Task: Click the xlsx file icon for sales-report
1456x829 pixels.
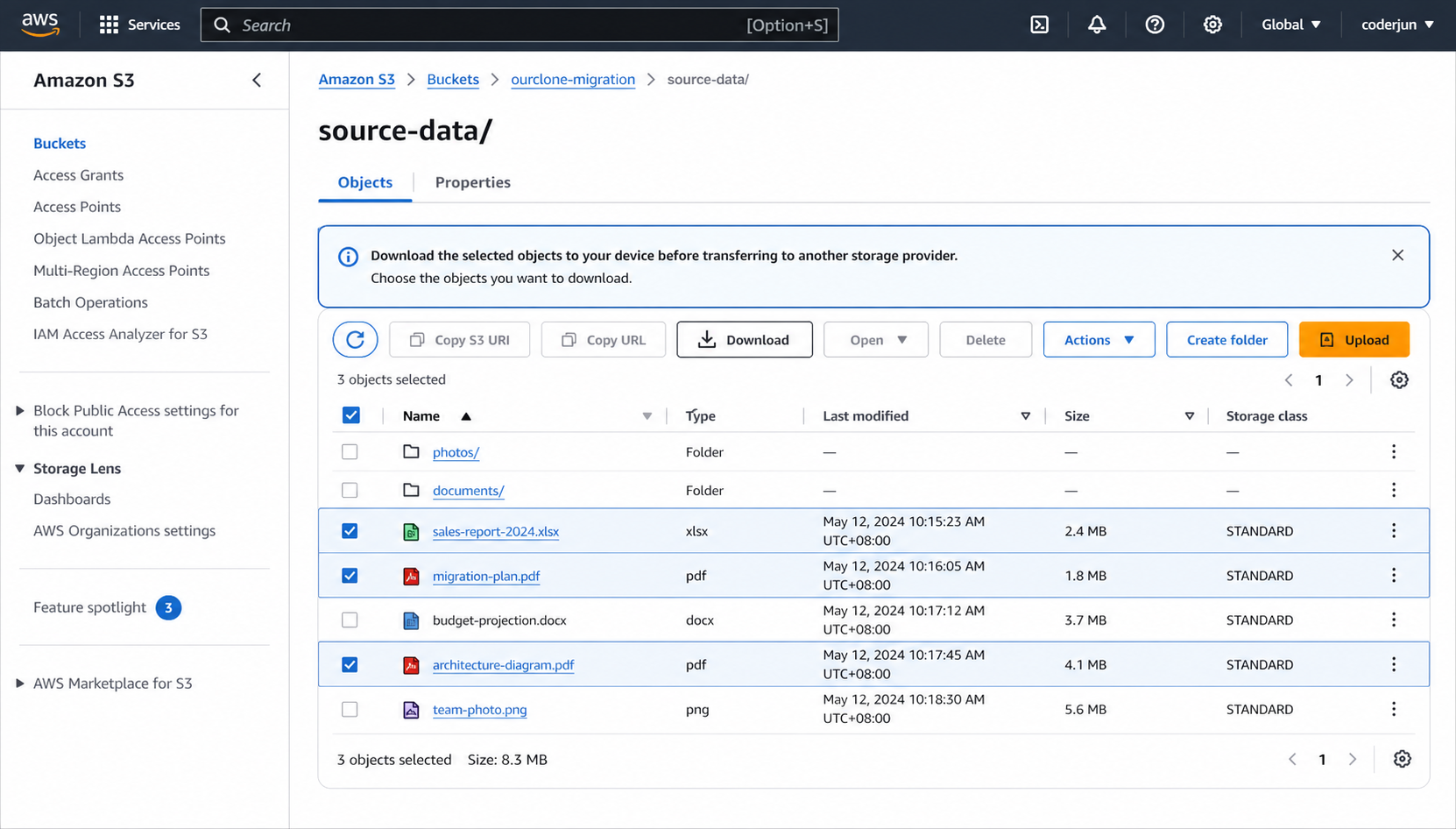Action: (411, 531)
